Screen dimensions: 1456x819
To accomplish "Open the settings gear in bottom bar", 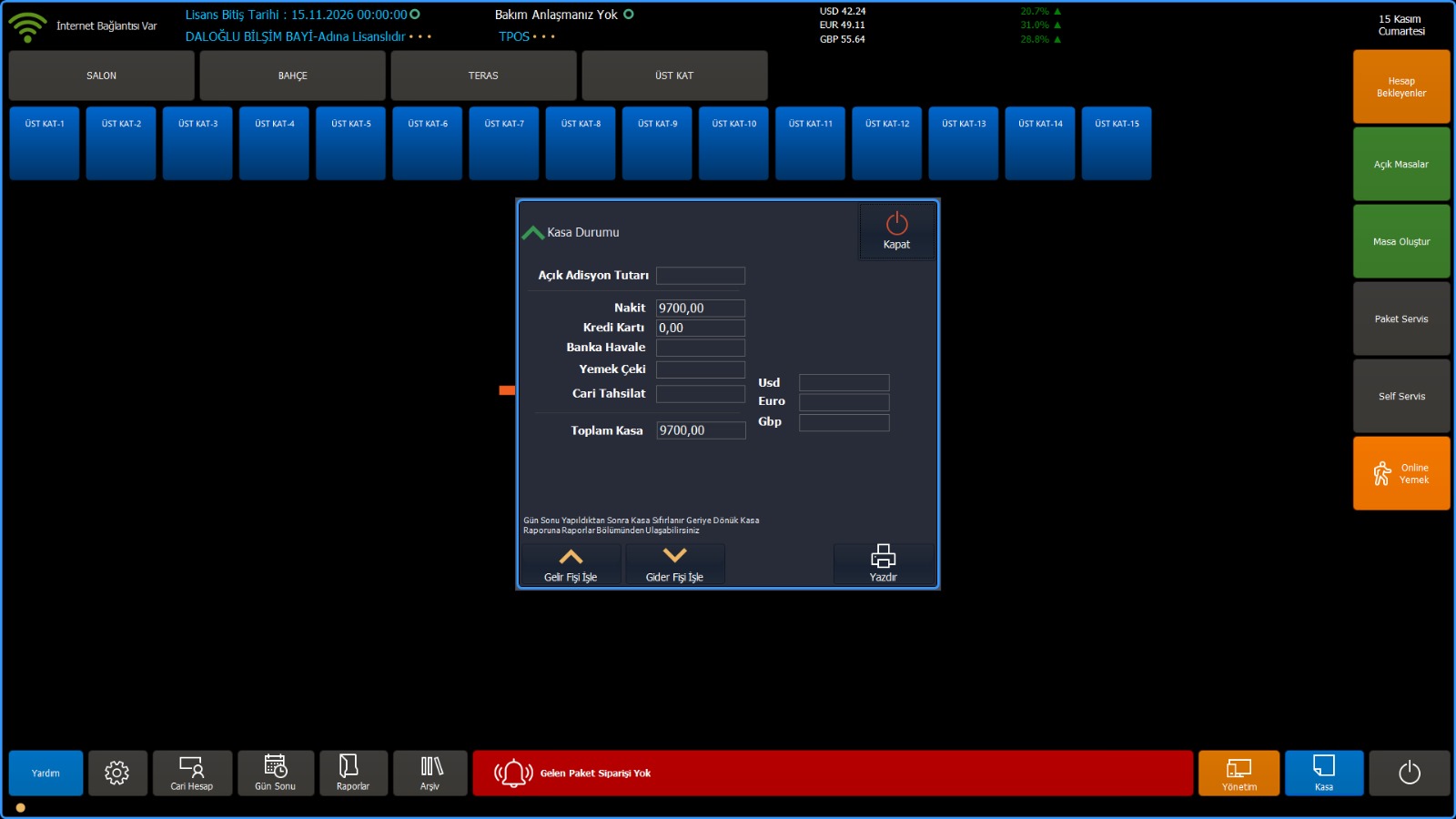I will tap(117, 773).
